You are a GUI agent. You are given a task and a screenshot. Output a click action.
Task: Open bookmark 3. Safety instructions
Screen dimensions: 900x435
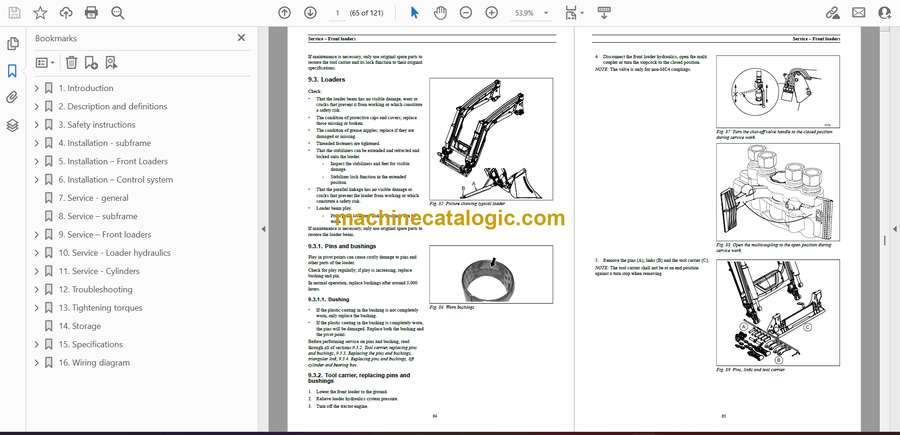tap(97, 125)
